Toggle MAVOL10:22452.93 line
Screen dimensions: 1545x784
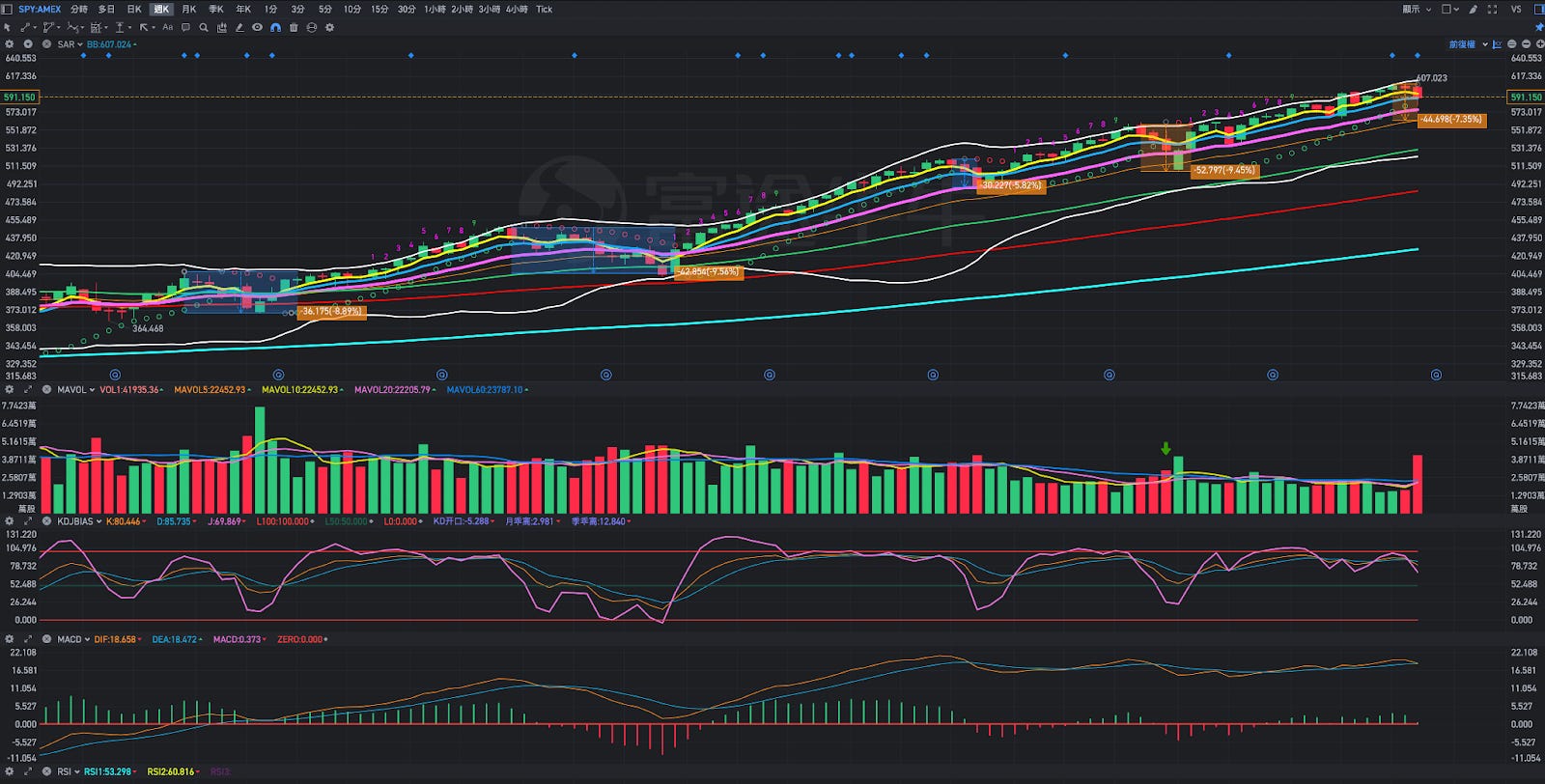302,390
